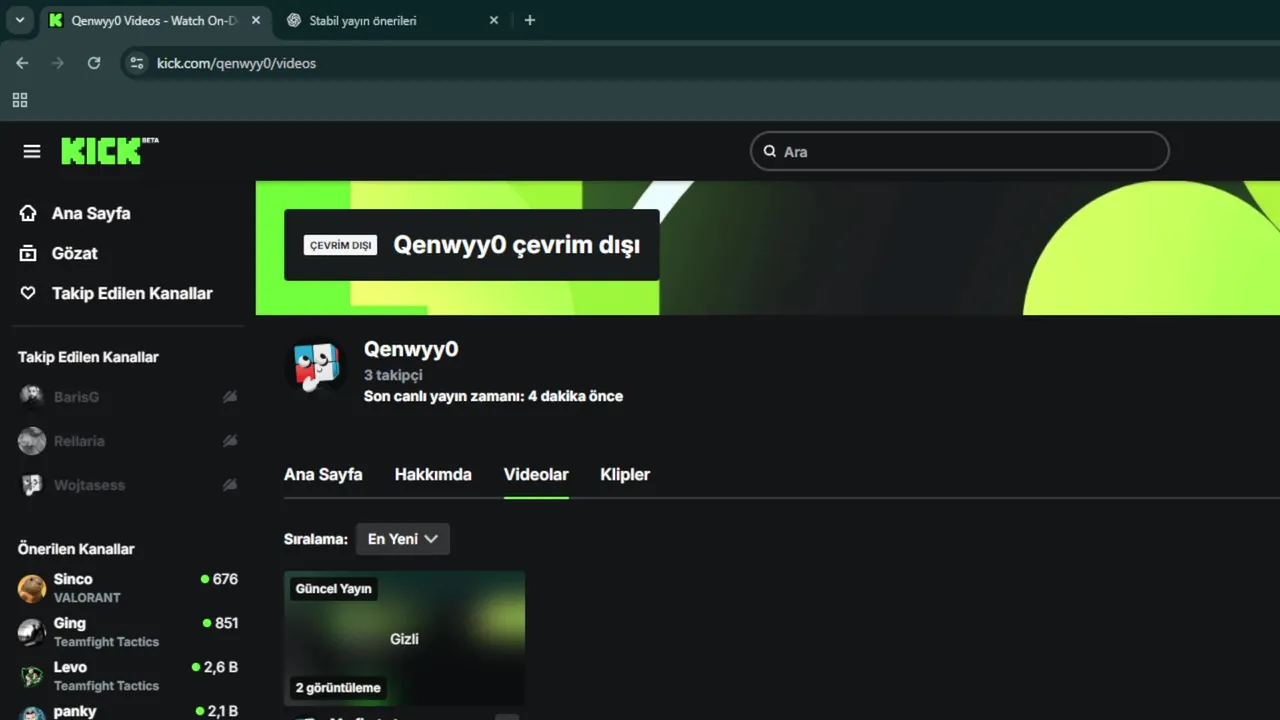Screen dimensions: 1280x720
Task: Click Teamfight Tactics under Ging
Action: (106, 642)
